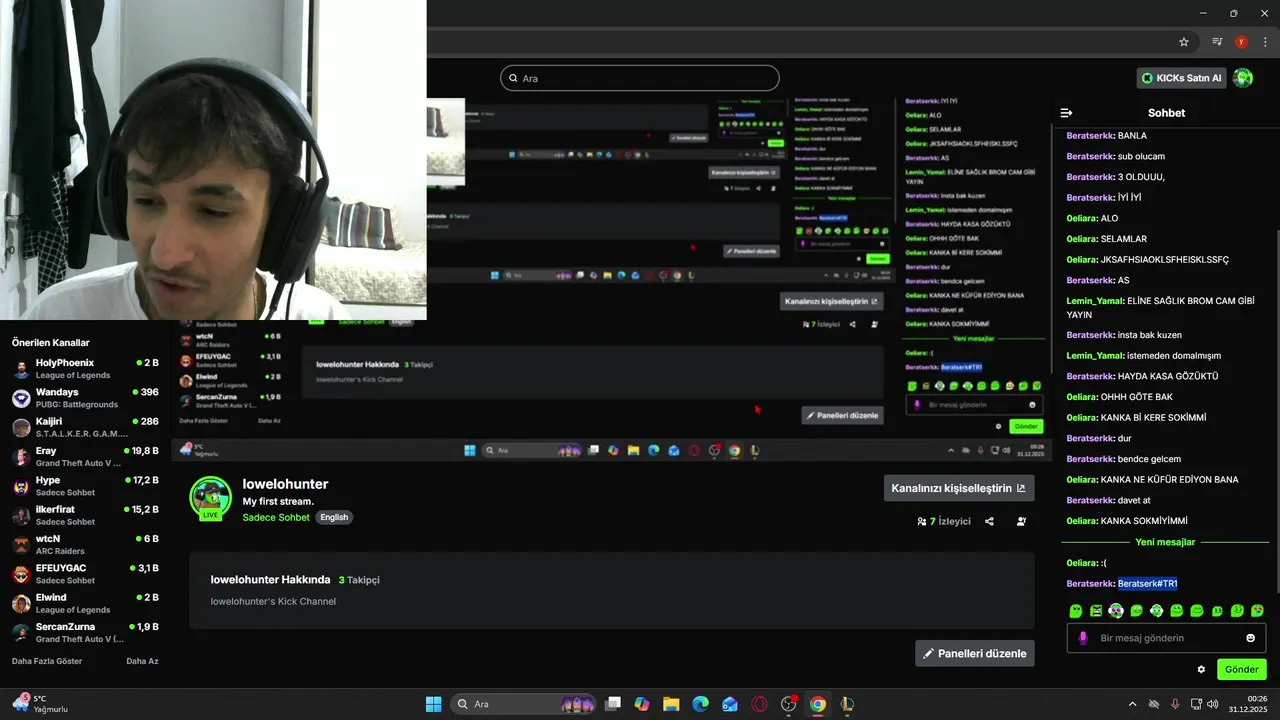
Task: Click the Windows taskbar search box
Action: [524, 704]
